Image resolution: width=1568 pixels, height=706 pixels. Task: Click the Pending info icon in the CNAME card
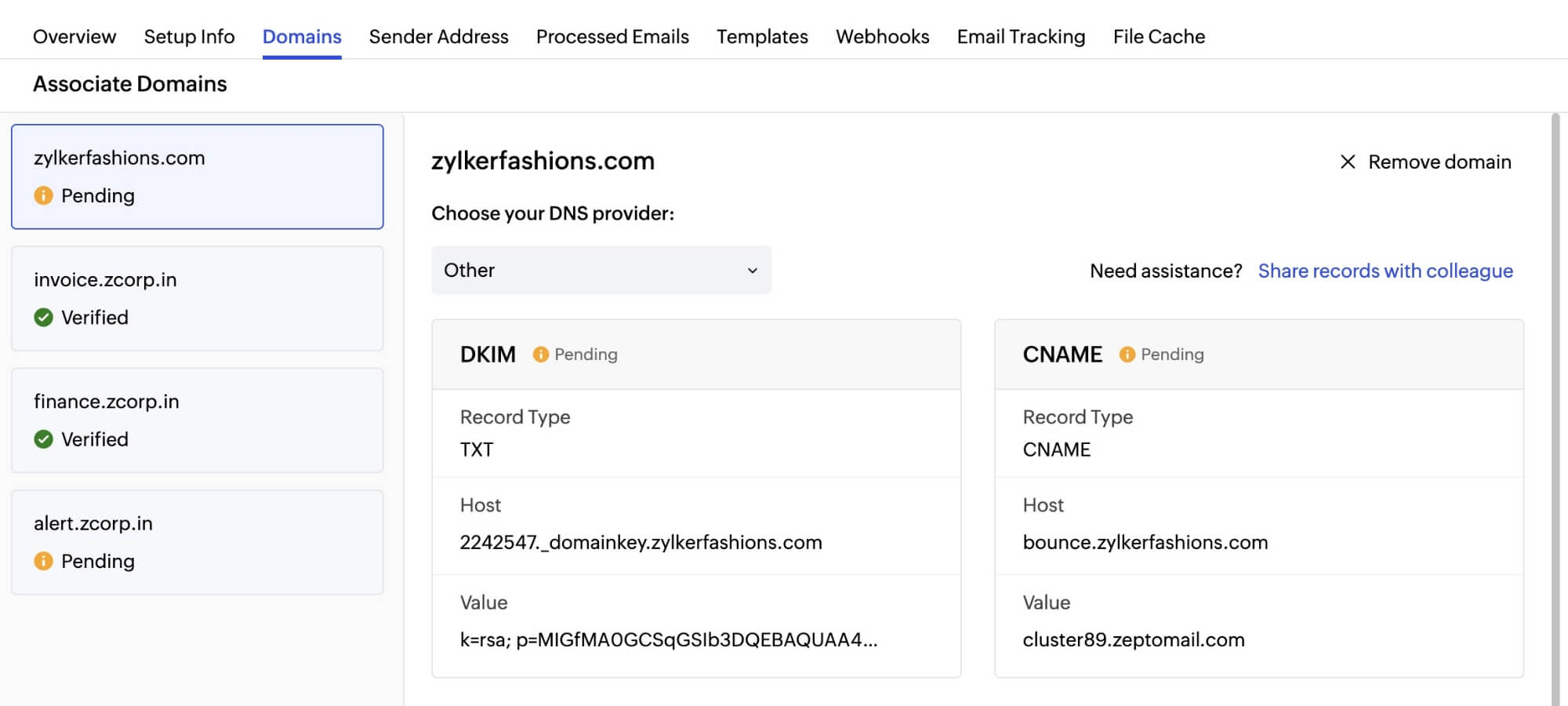[1127, 354]
